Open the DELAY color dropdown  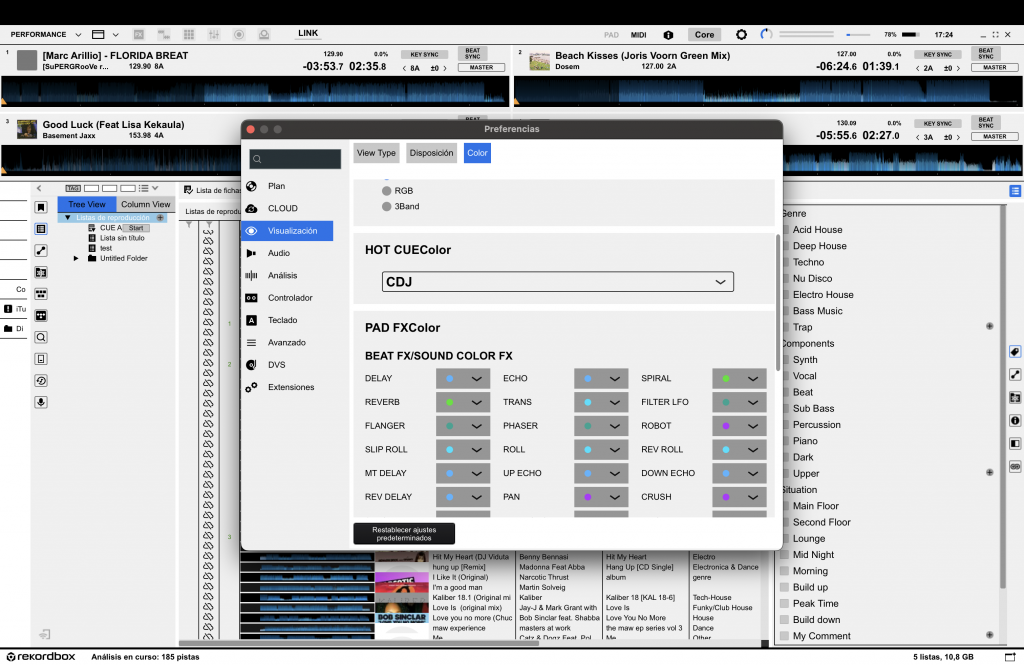click(x=463, y=379)
